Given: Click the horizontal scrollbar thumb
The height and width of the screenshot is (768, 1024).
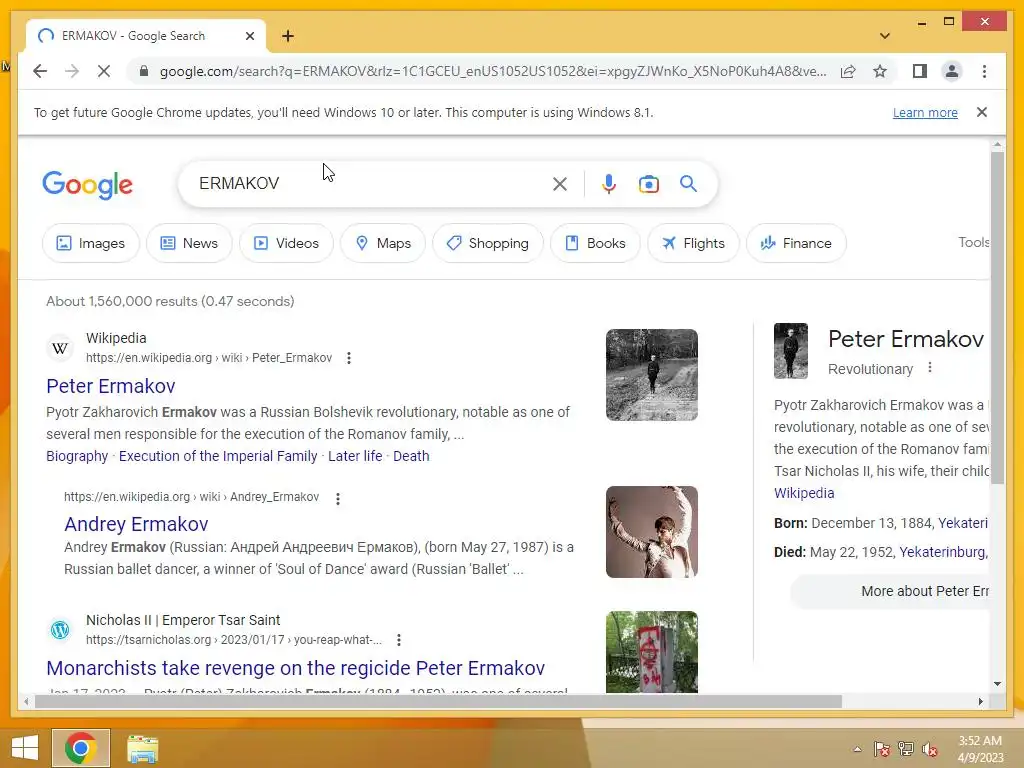Looking at the screenshot, I should click(x=438, y=701).
